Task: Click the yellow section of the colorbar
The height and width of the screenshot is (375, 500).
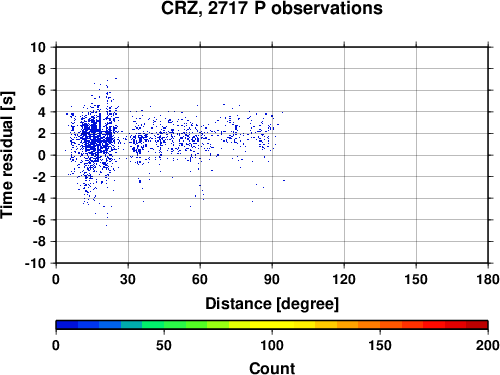Action: 272,325
